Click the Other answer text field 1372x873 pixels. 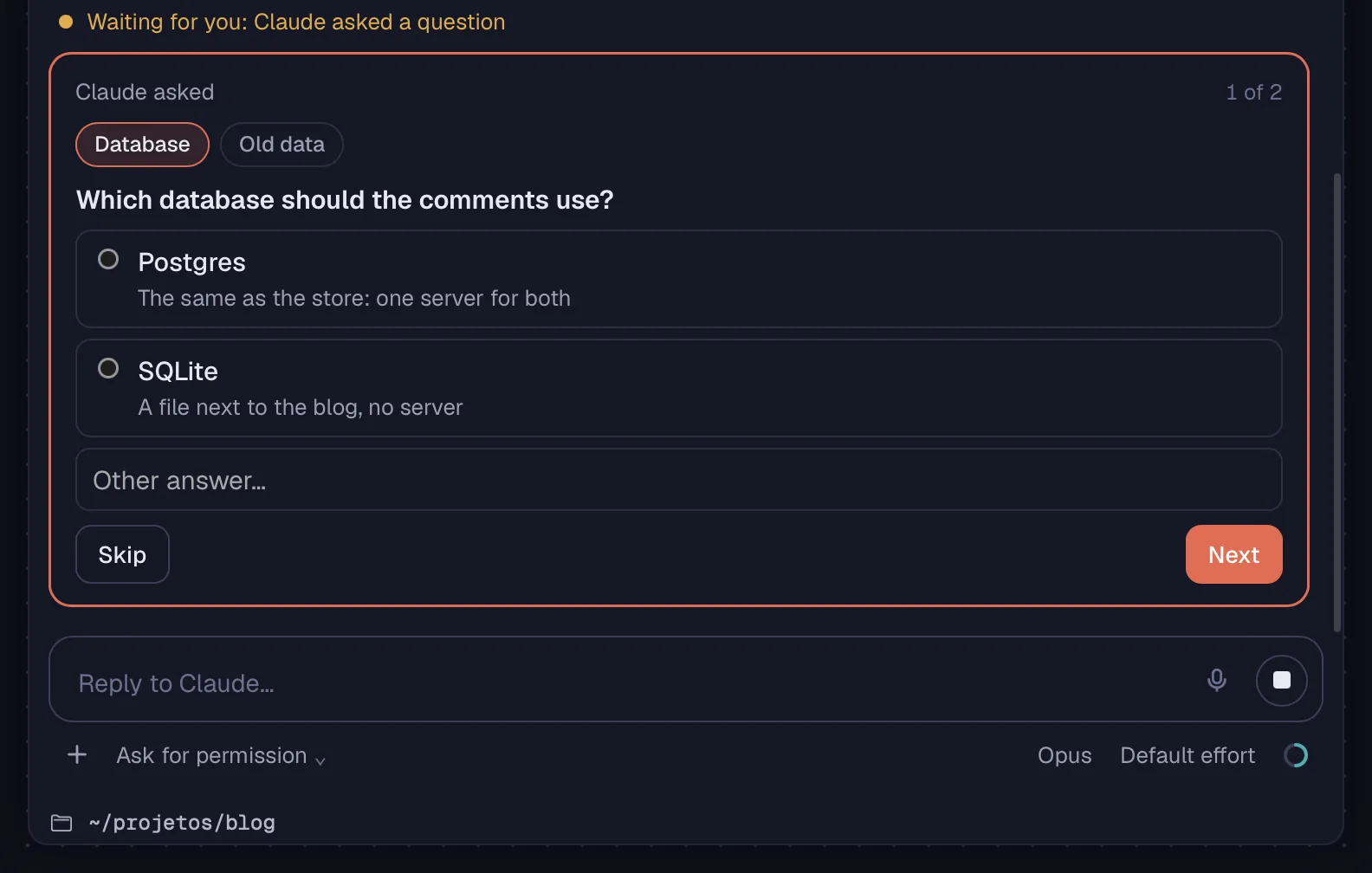pos(679,480)
